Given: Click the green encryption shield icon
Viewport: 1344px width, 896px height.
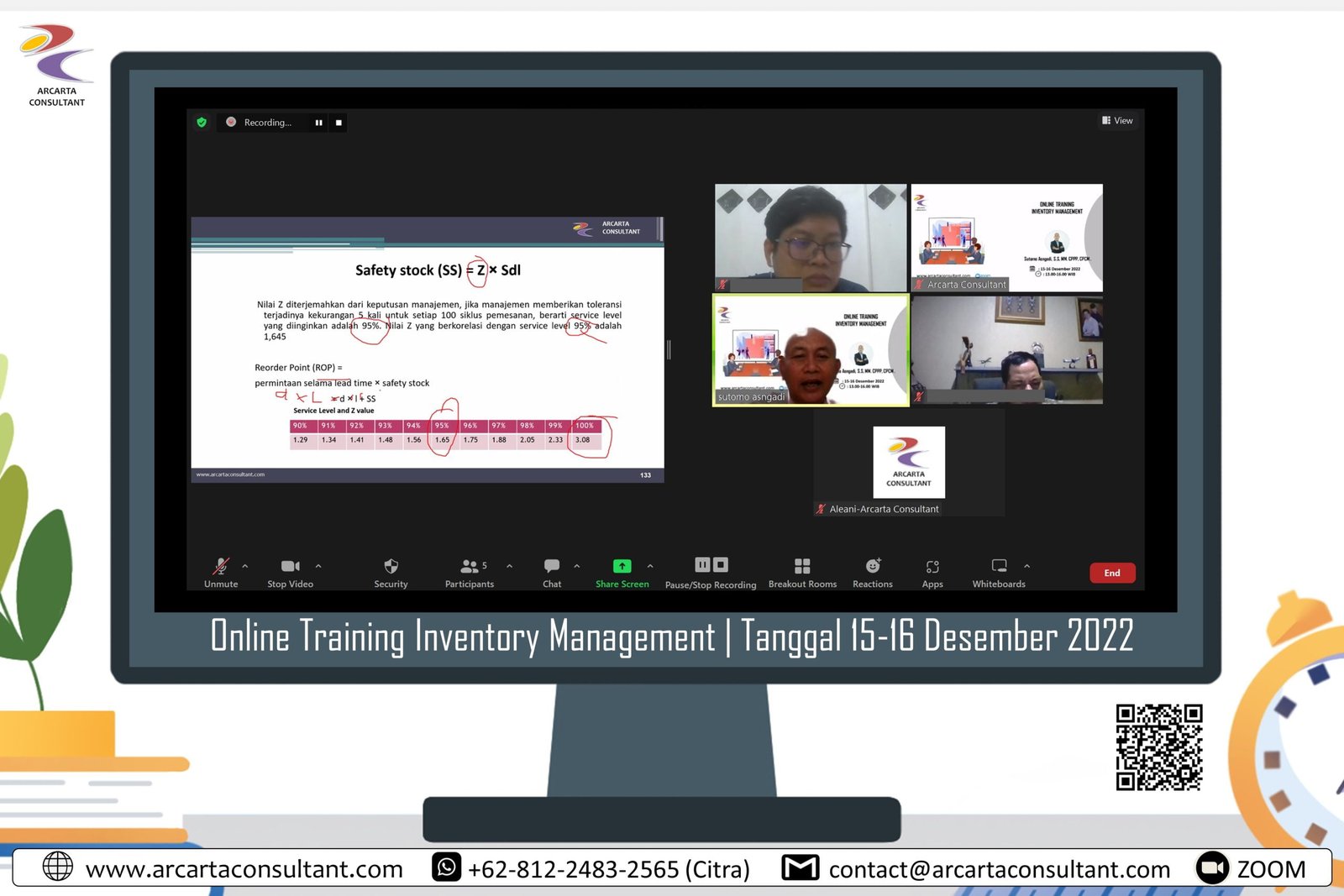Looking at the screenshot, I should click(202, 123).
